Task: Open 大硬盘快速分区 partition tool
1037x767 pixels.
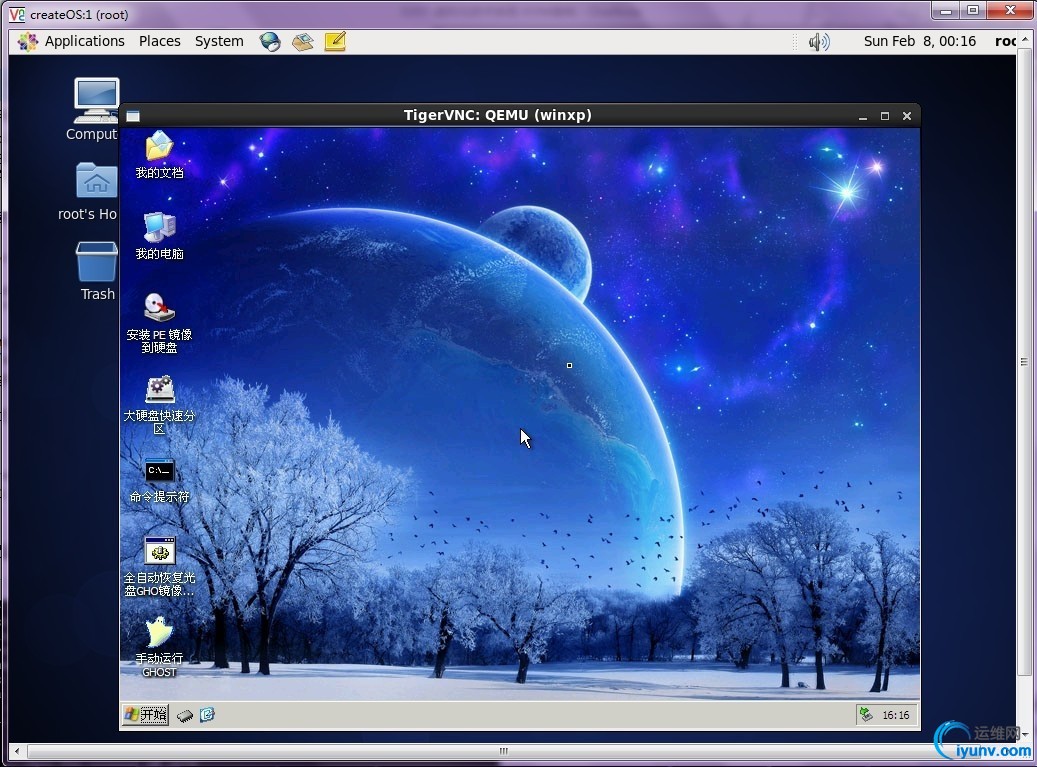Action: tap(159, 390)
